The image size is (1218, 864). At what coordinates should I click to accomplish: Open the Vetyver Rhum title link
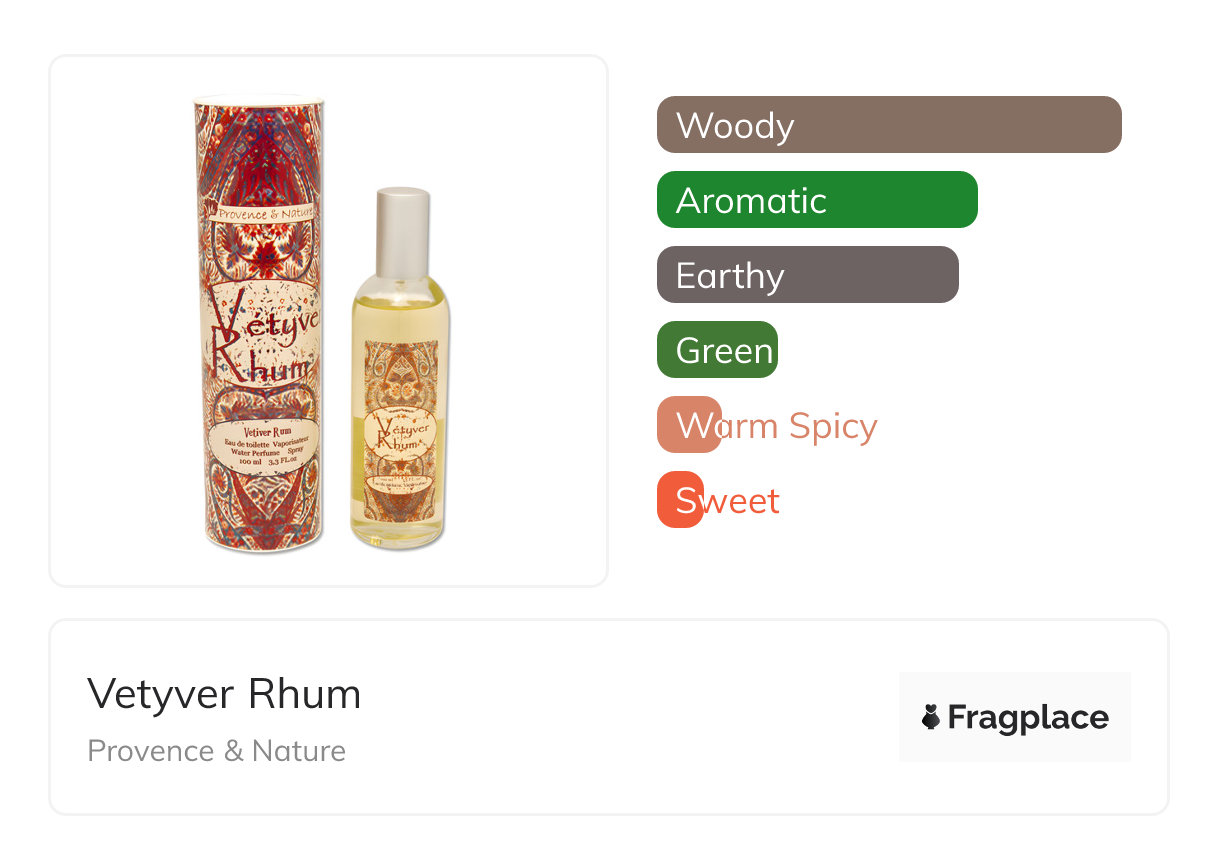pyautogui.click(x=224, y=693)
